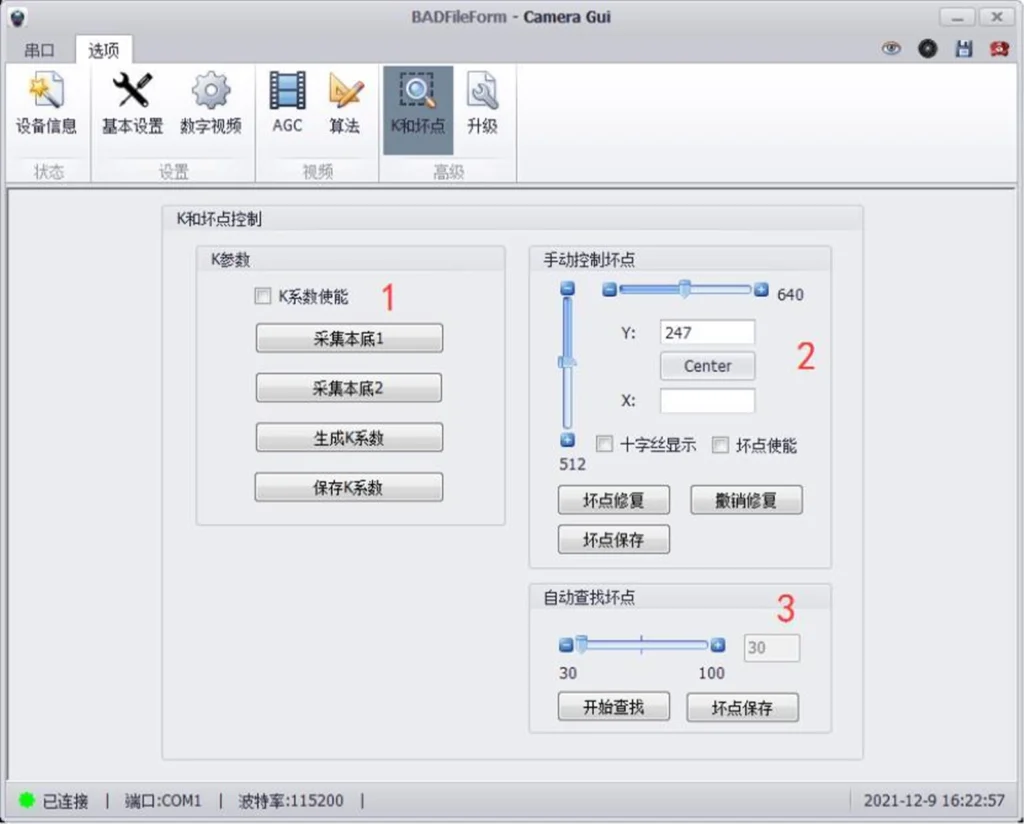Click the AGC film-strip icon
Viewport: 1024px width, 824px height.
(x=287, y=100)
